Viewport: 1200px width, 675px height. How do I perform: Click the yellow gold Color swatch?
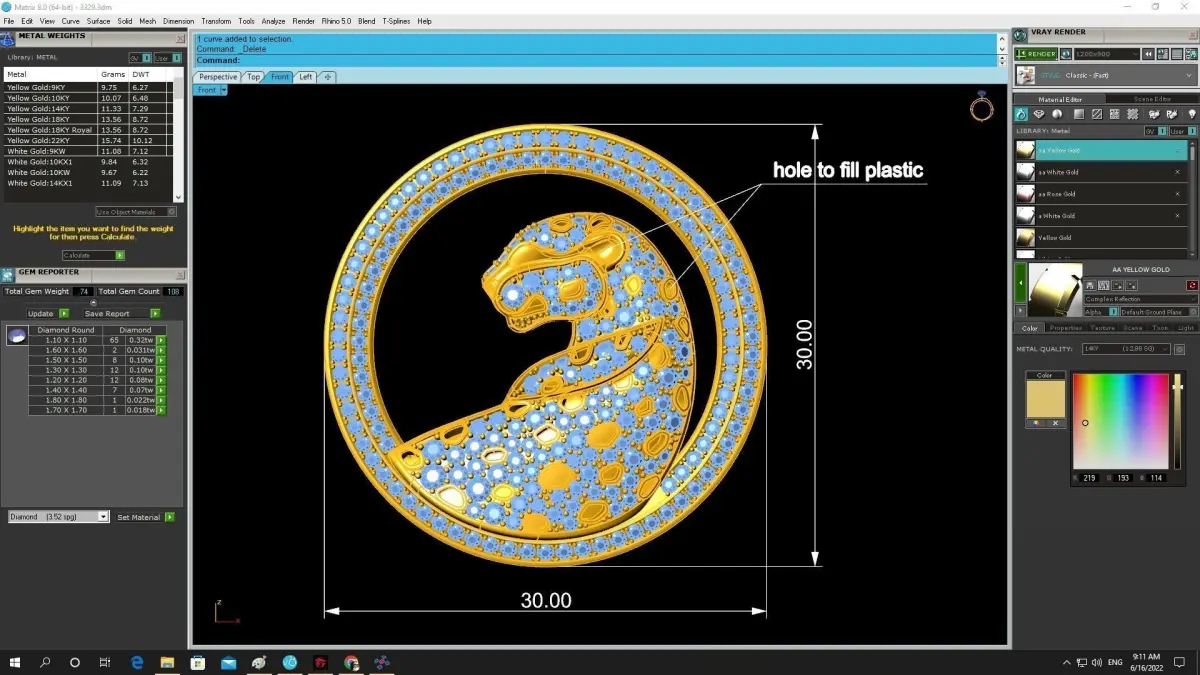tap(1045, 398)
